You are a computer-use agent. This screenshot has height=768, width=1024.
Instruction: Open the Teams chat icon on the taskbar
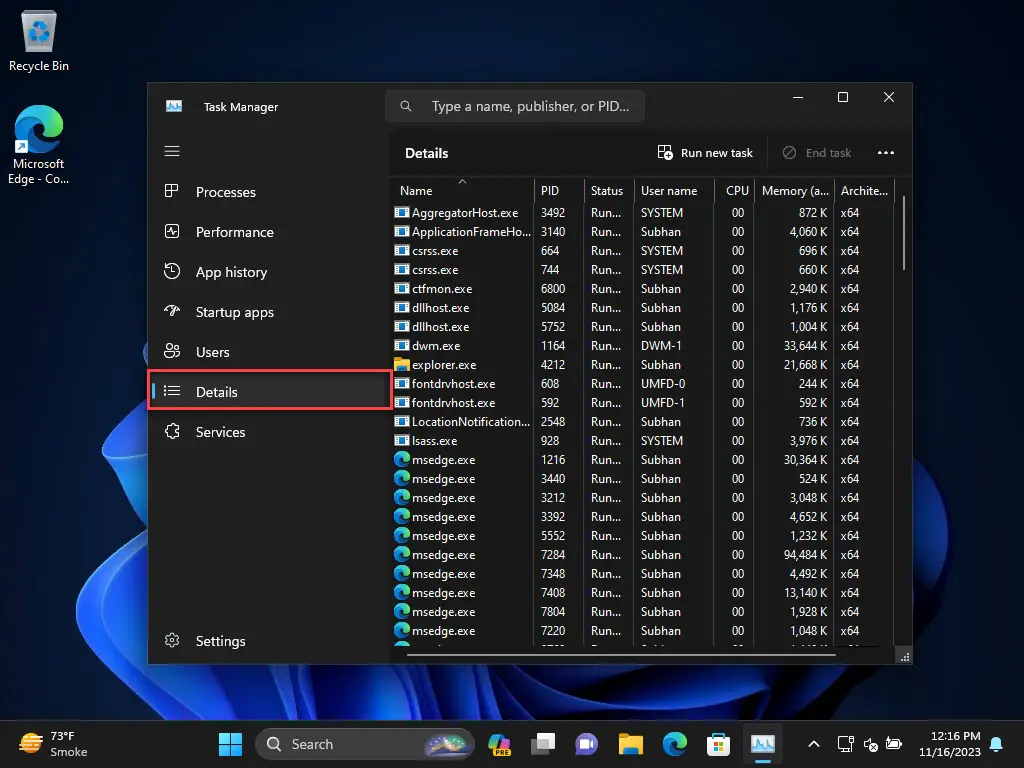point(586,744)
